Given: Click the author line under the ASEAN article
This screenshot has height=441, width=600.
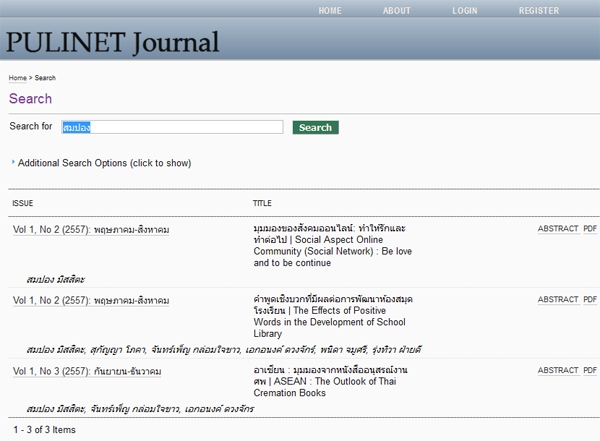Looking at the screenshot, I should 140,409.
